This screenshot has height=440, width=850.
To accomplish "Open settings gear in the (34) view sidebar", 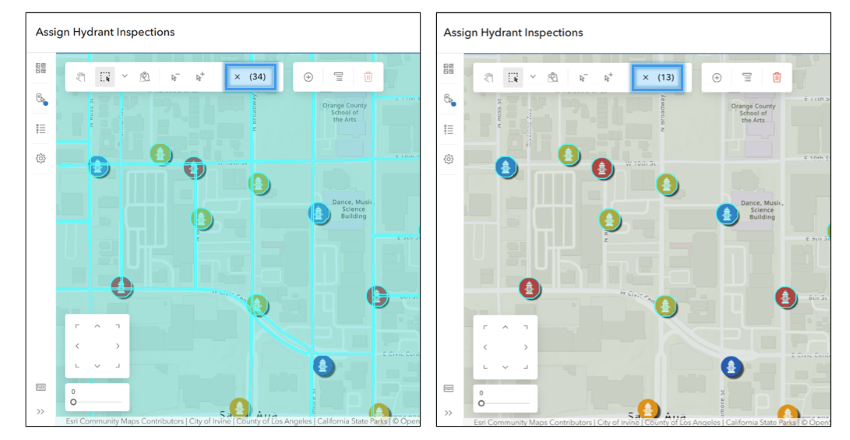I will [41, 158].
